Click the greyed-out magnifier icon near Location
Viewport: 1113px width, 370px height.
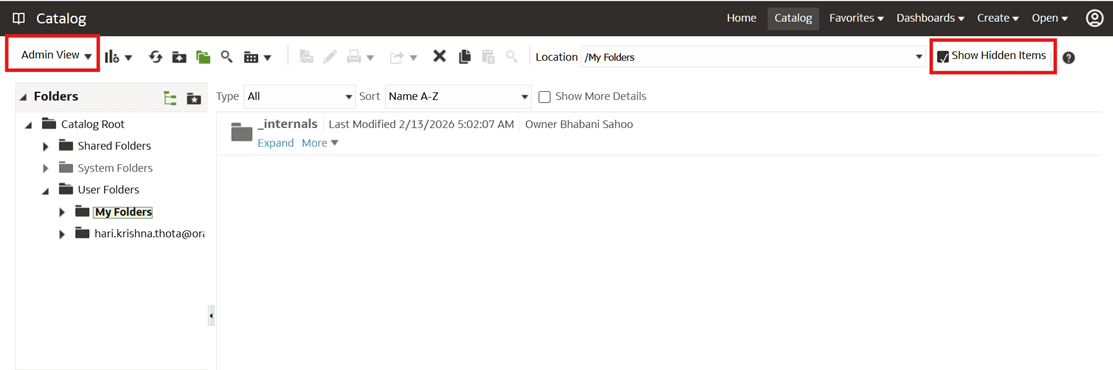(x=512, y=57)
